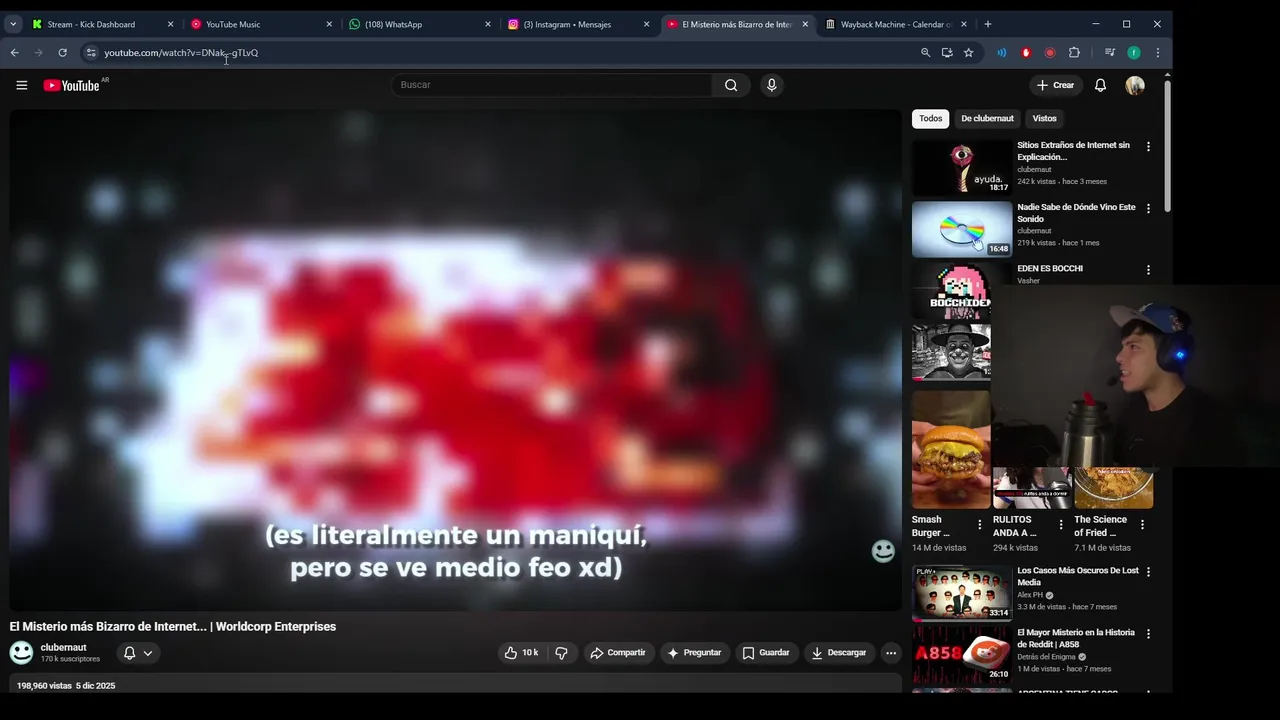
Task: Select the De clubernaut filter chip
Action: tap(987, 118)
